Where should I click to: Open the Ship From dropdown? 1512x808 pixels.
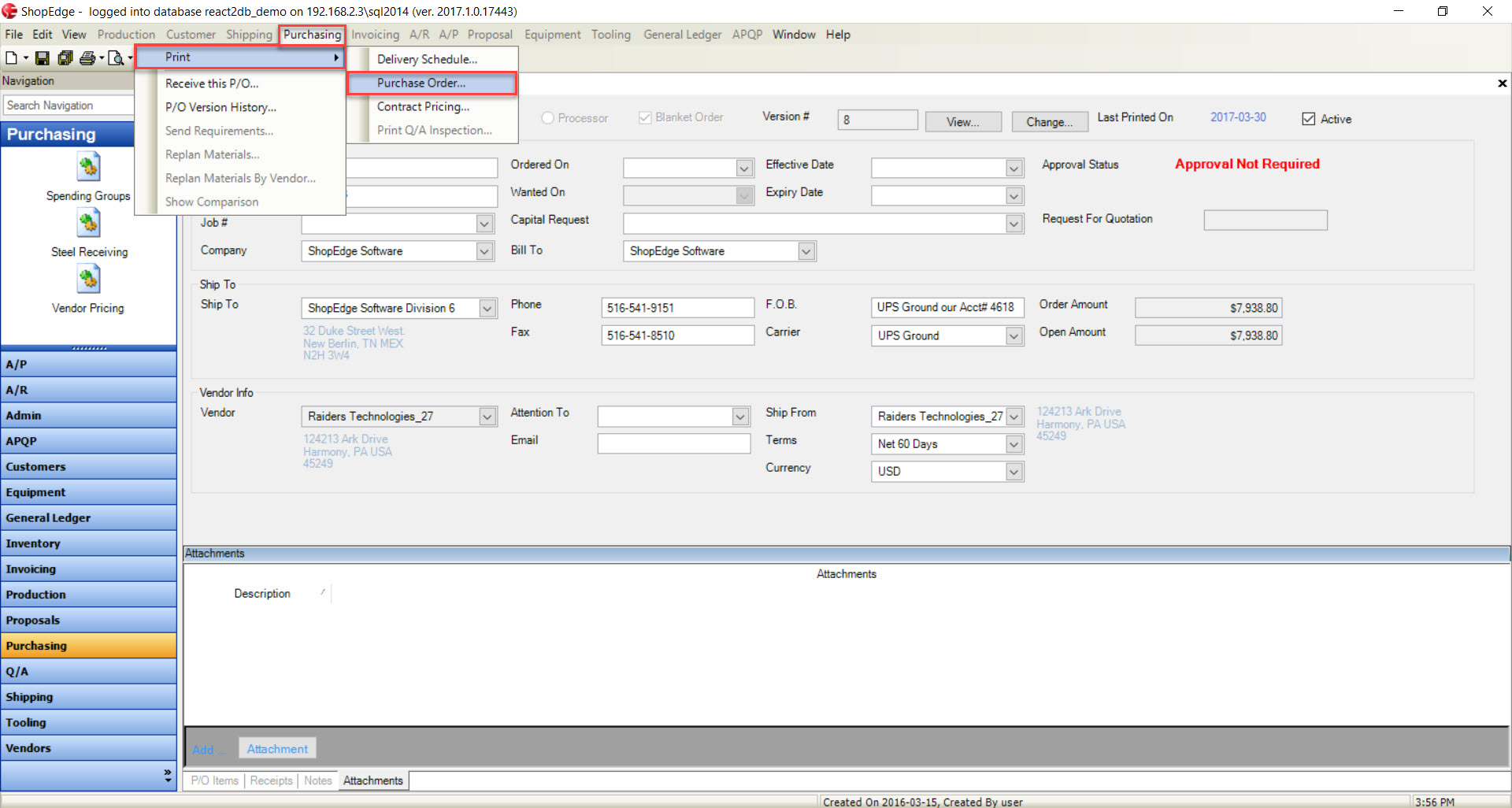pyautogui.click(x=1014, y=417)
